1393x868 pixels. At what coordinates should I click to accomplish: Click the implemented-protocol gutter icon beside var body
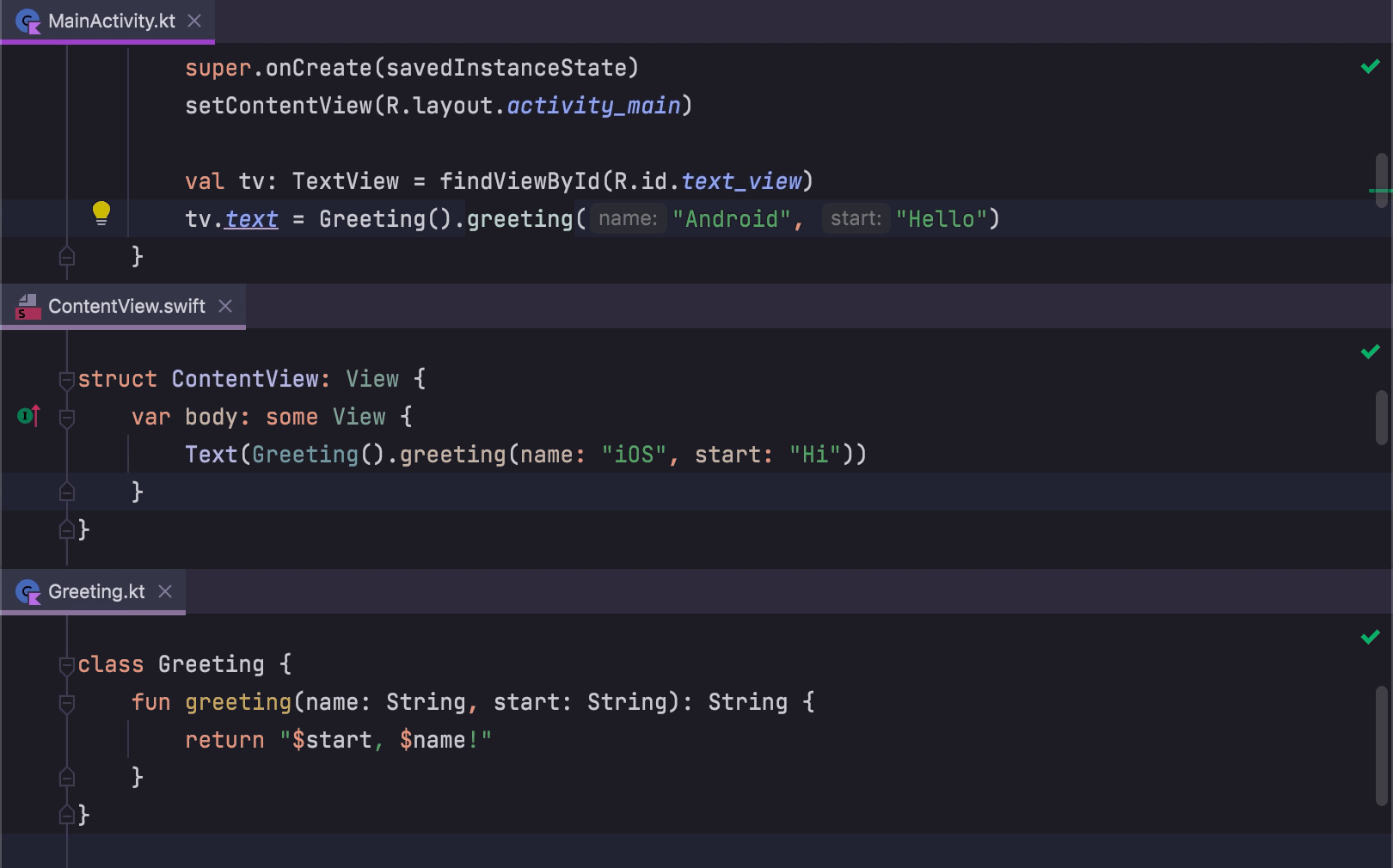28,417
